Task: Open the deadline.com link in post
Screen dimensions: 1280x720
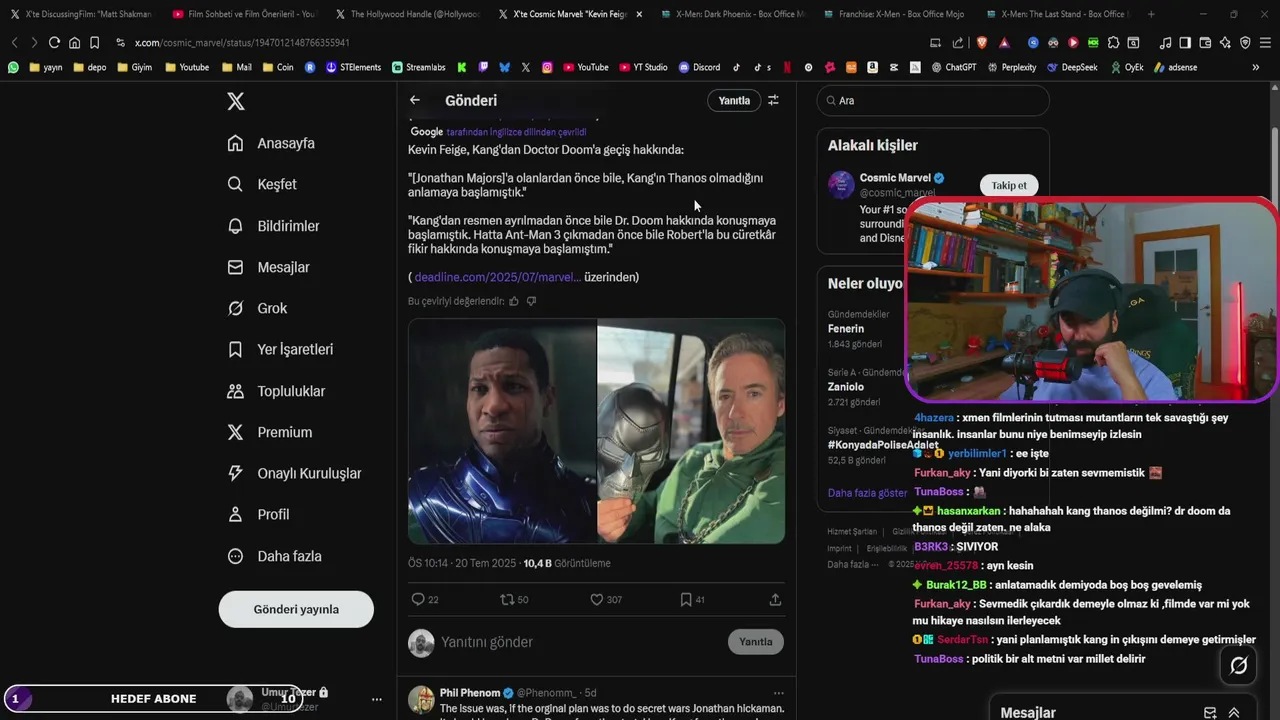Action: point(497,277)
